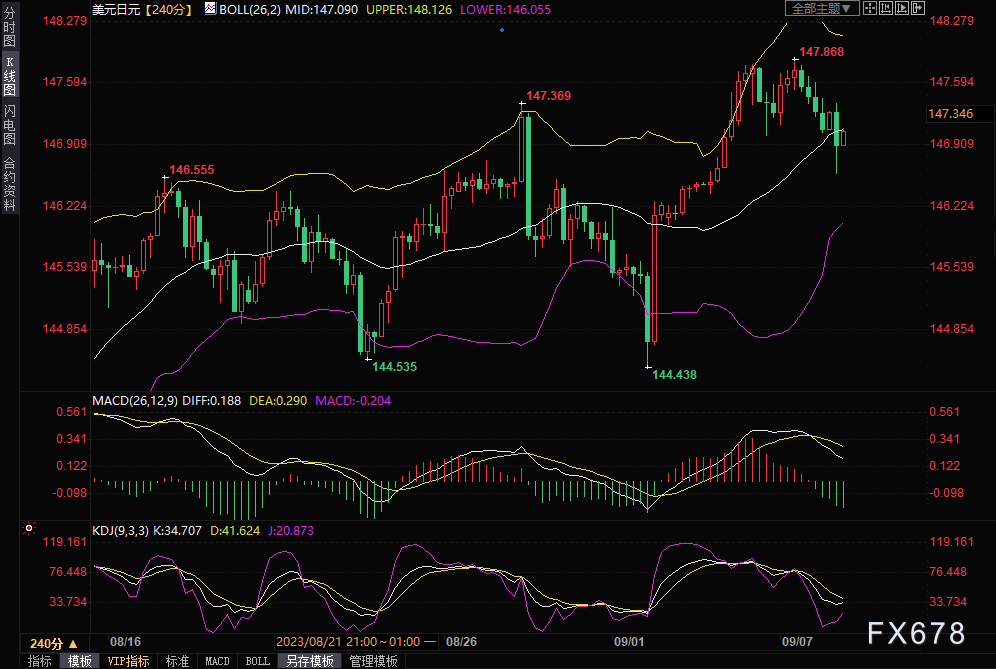Screen dimensions: 996x669
Task: Open VIP指标 tab
Action: tap(128, 661)
